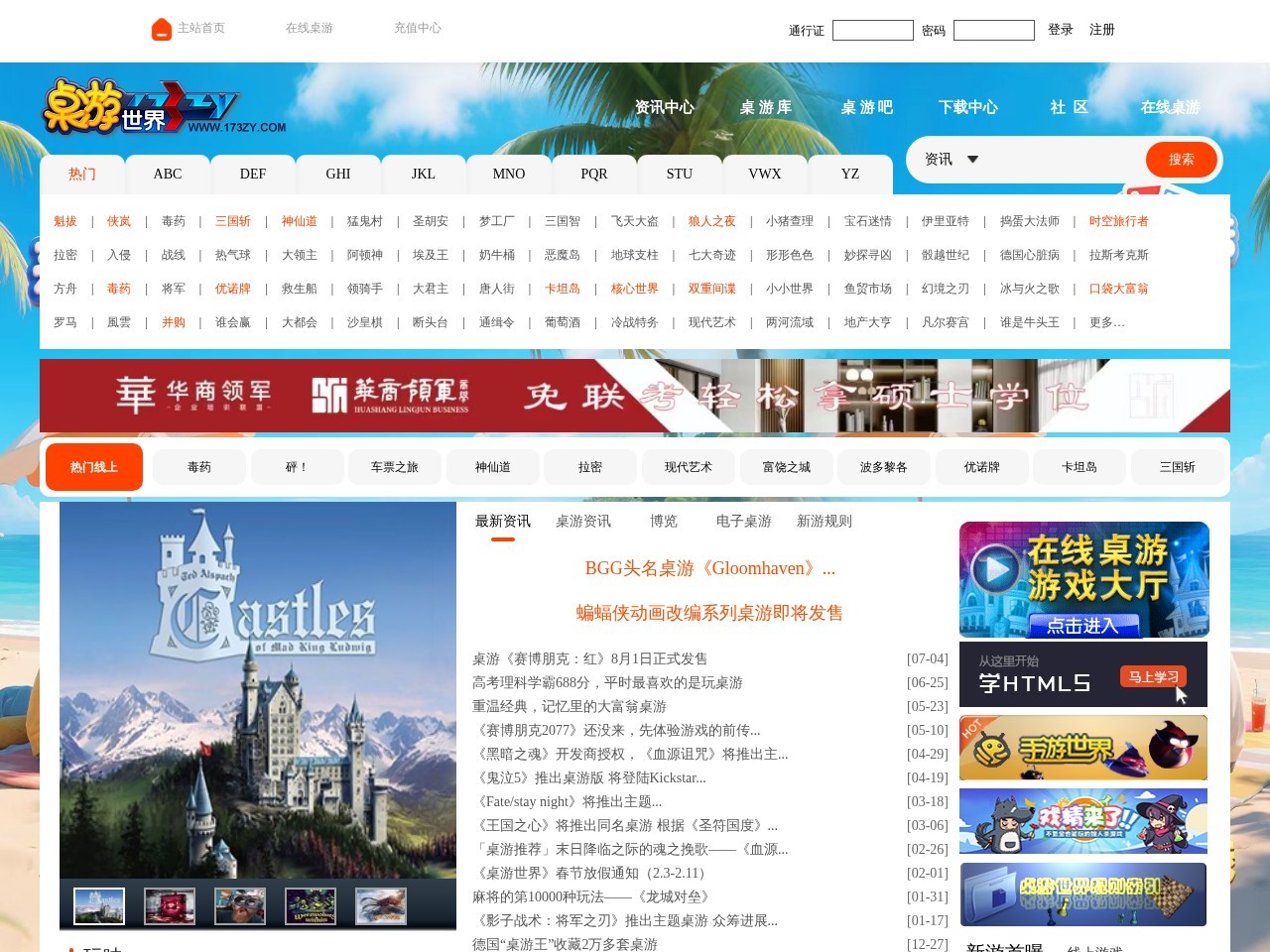Open the 桌游世界规则网到 download banner
1270x952 pixels.
pos(1083,894)
